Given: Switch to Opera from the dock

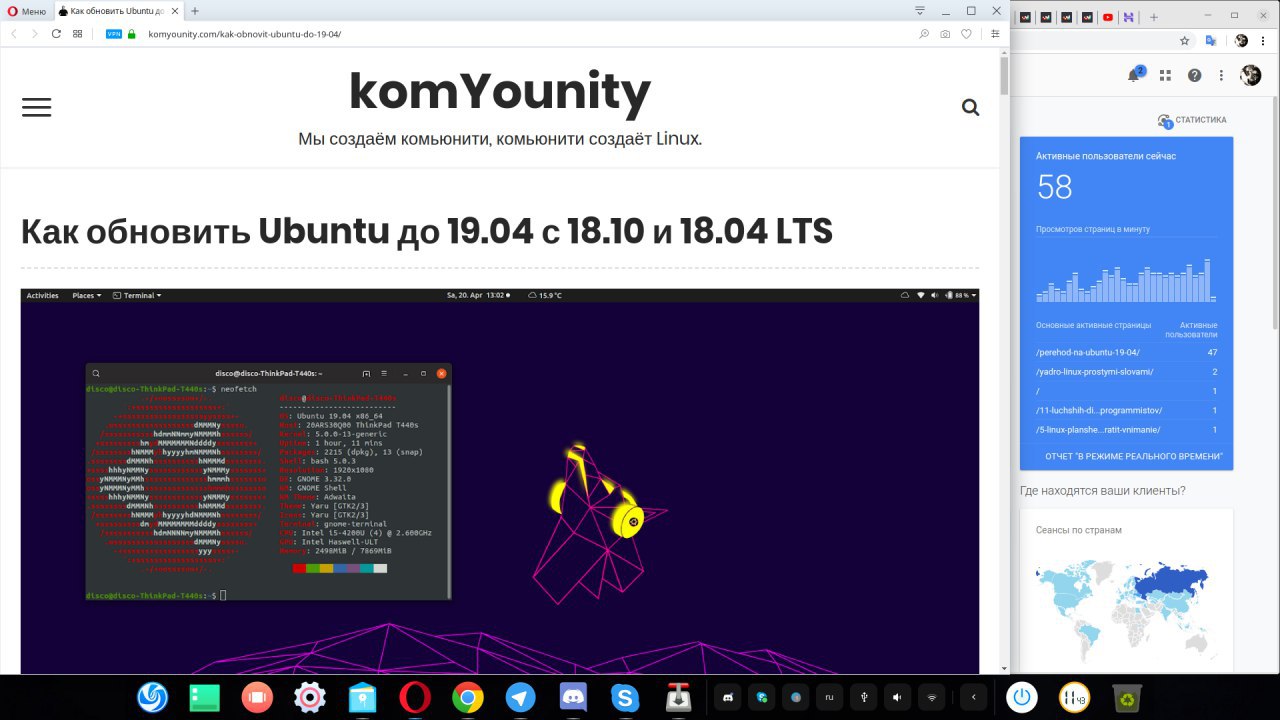Looking at the screenshot, I should (415, 697).
